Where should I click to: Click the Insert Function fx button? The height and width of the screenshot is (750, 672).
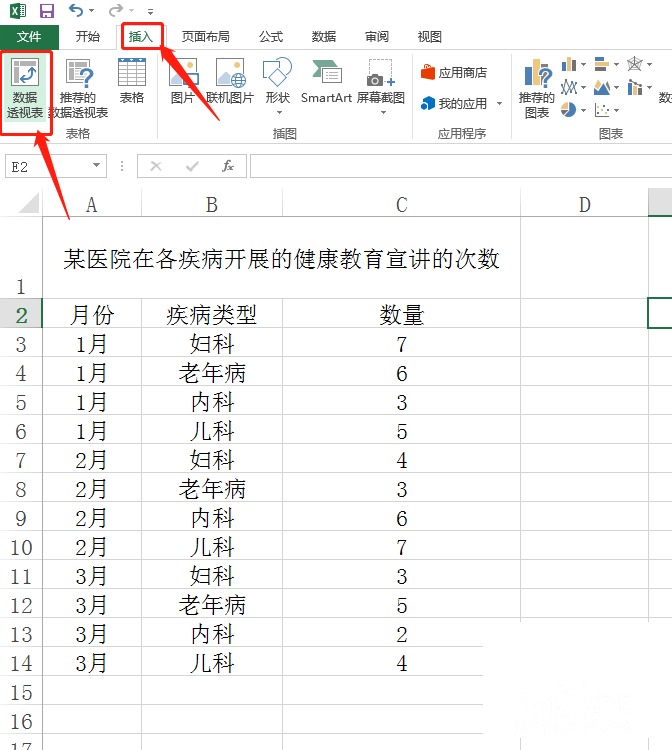point(228,166)
